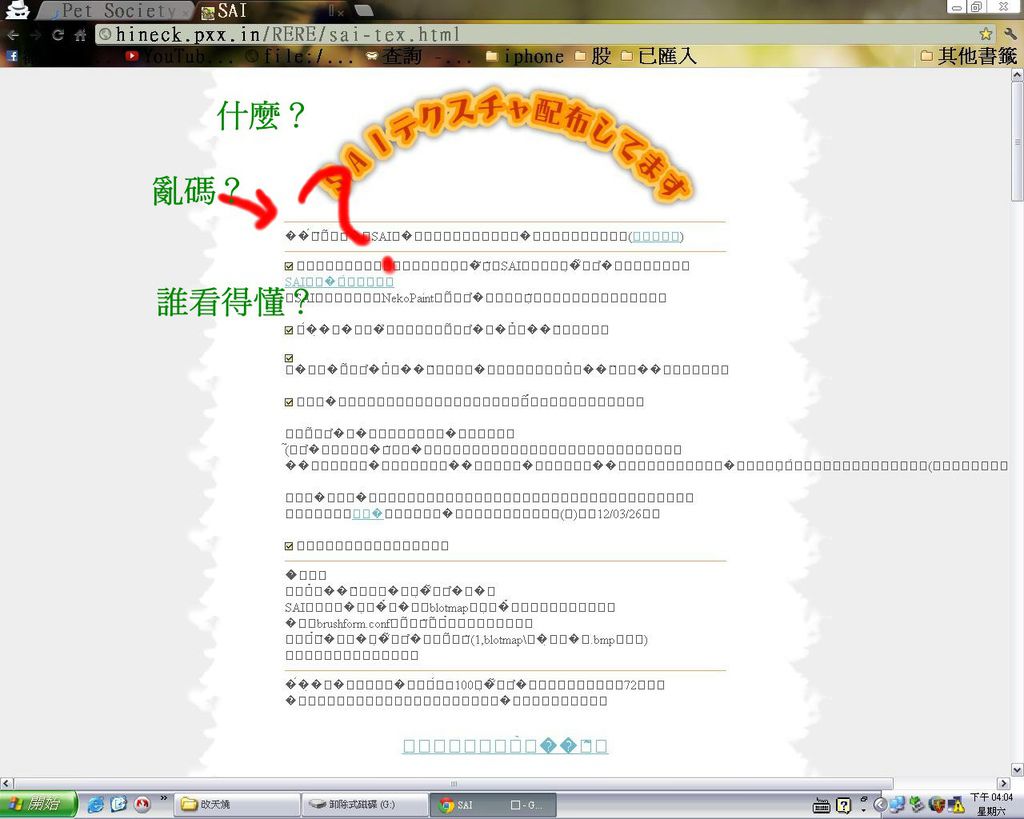1024x819 pixels.
Task: Reload the page with refresh icon
Action: pos(58,35)
